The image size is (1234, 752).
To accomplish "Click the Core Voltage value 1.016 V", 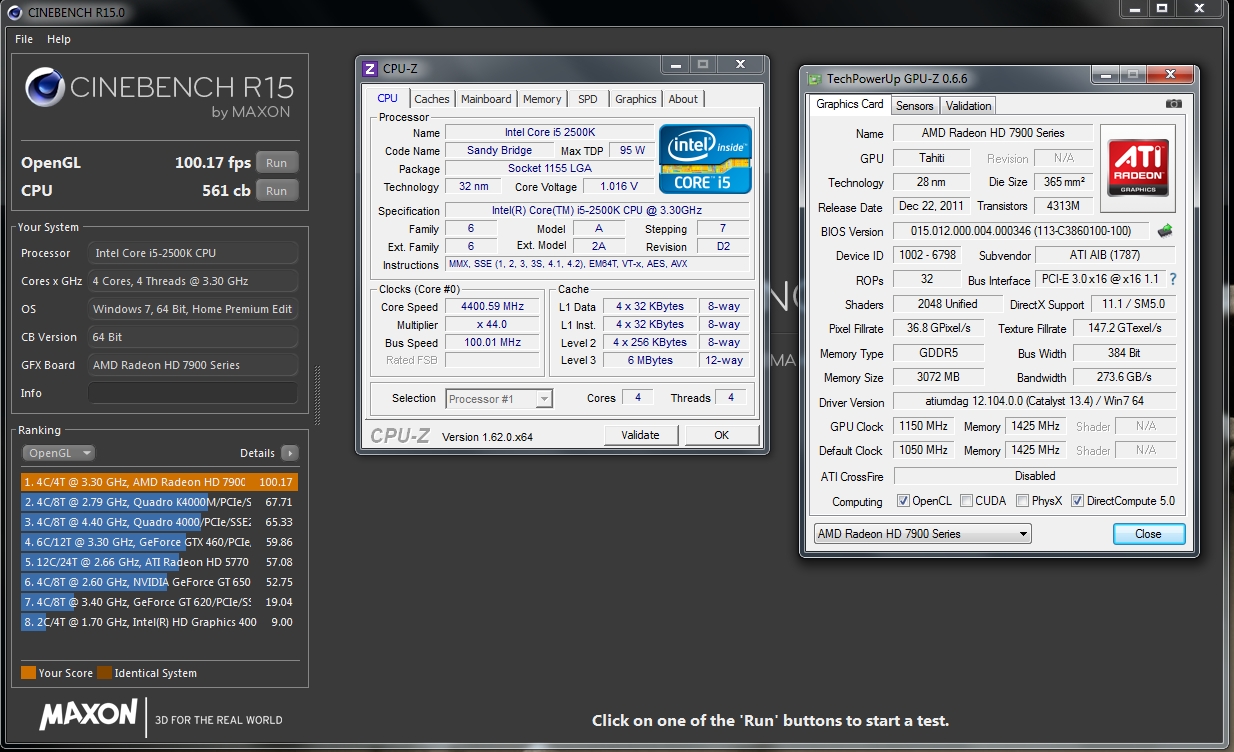I will (x=619, y=187).
